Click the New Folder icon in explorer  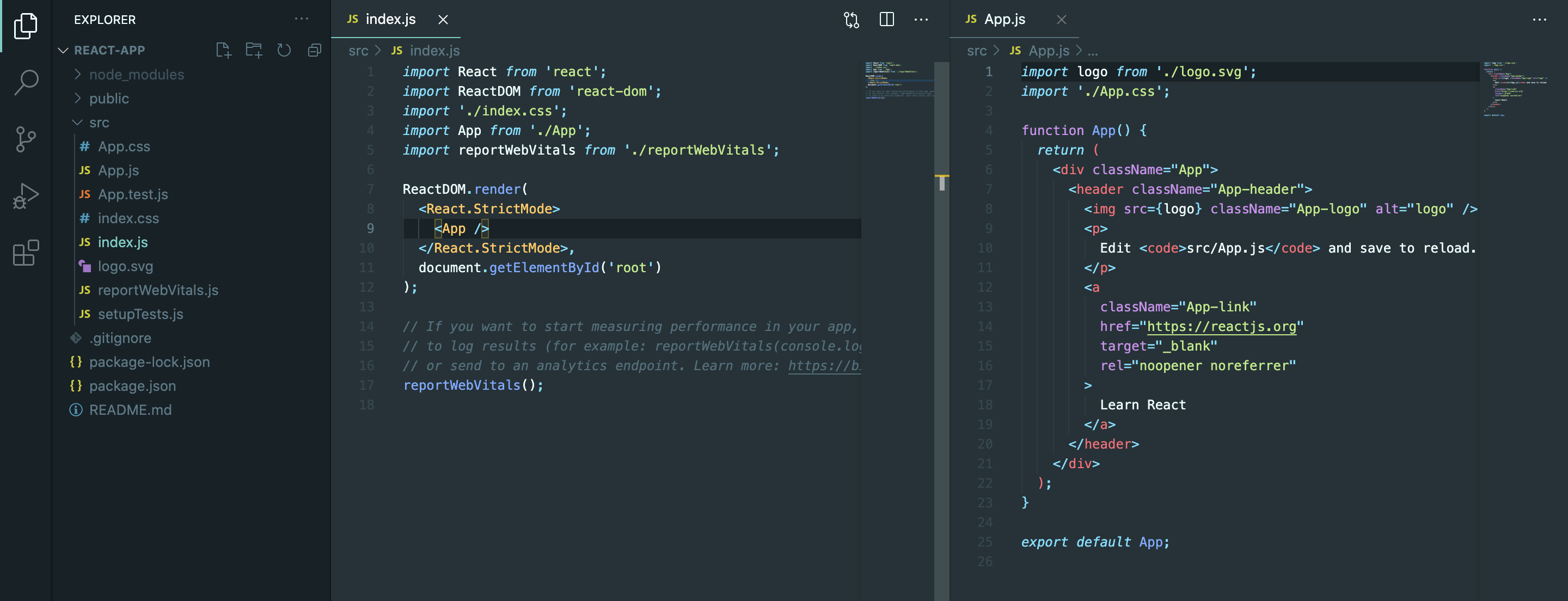[x=253, y=50]
